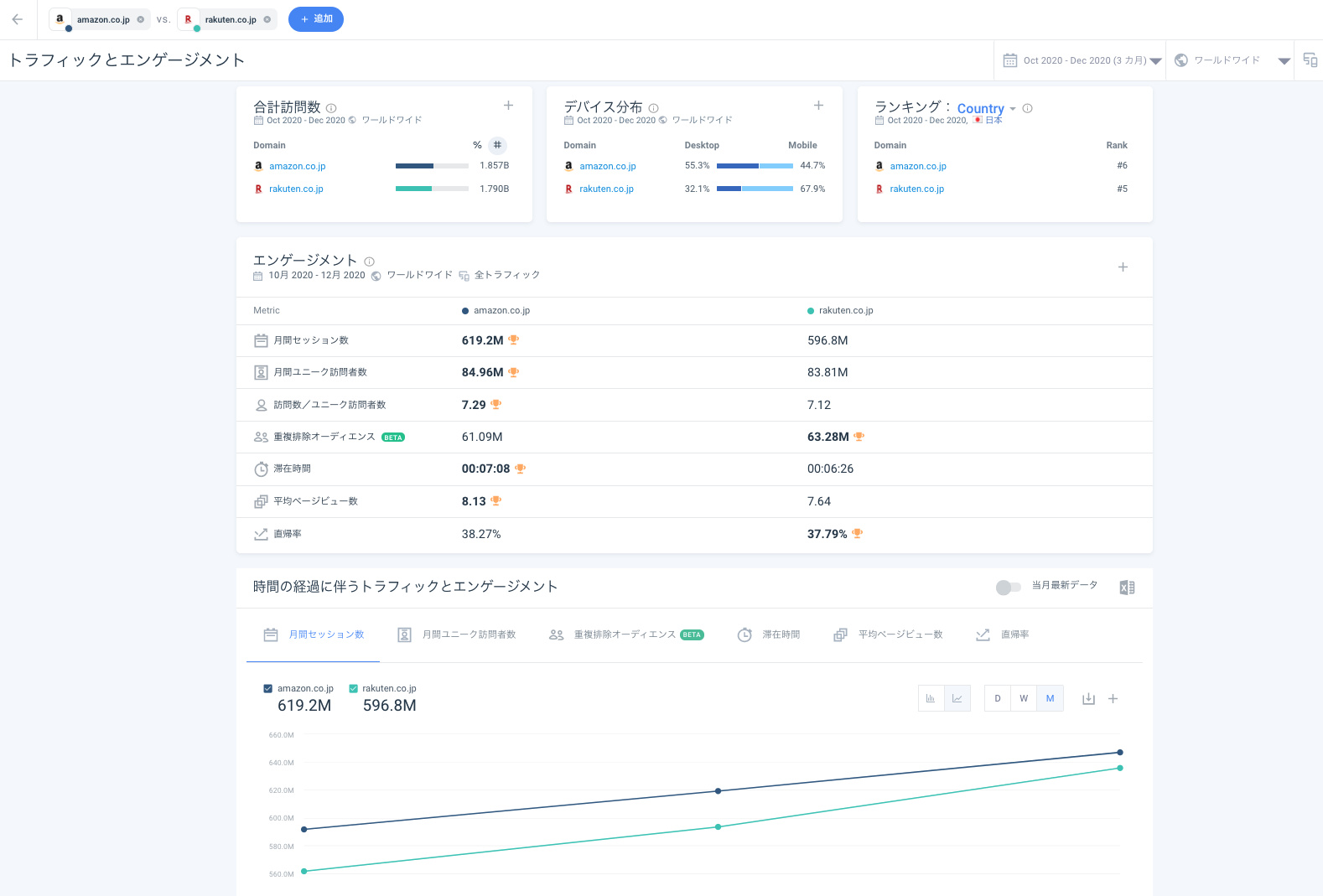The height and width of the screenshot is (896, 1323).
Task: Show info for ランキング card
Action: [x=1027, y=108]
